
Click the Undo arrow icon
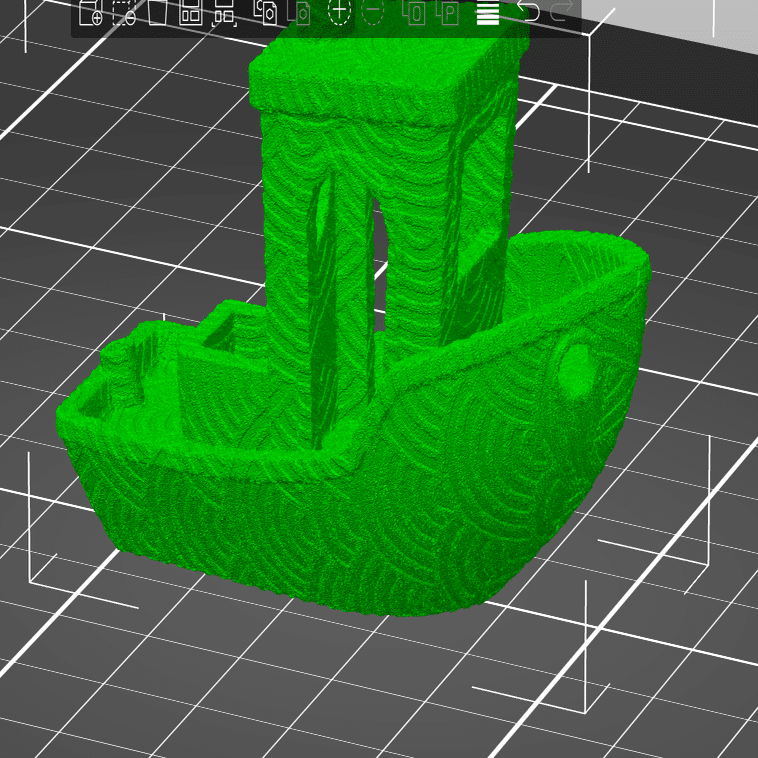(x=528, y=11)
